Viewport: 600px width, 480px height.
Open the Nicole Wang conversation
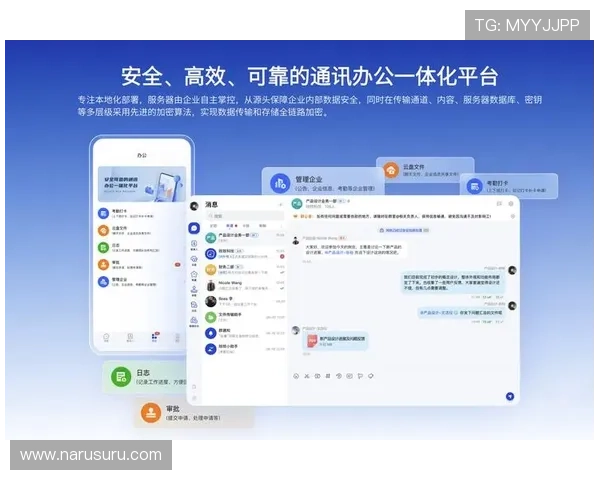245,286
